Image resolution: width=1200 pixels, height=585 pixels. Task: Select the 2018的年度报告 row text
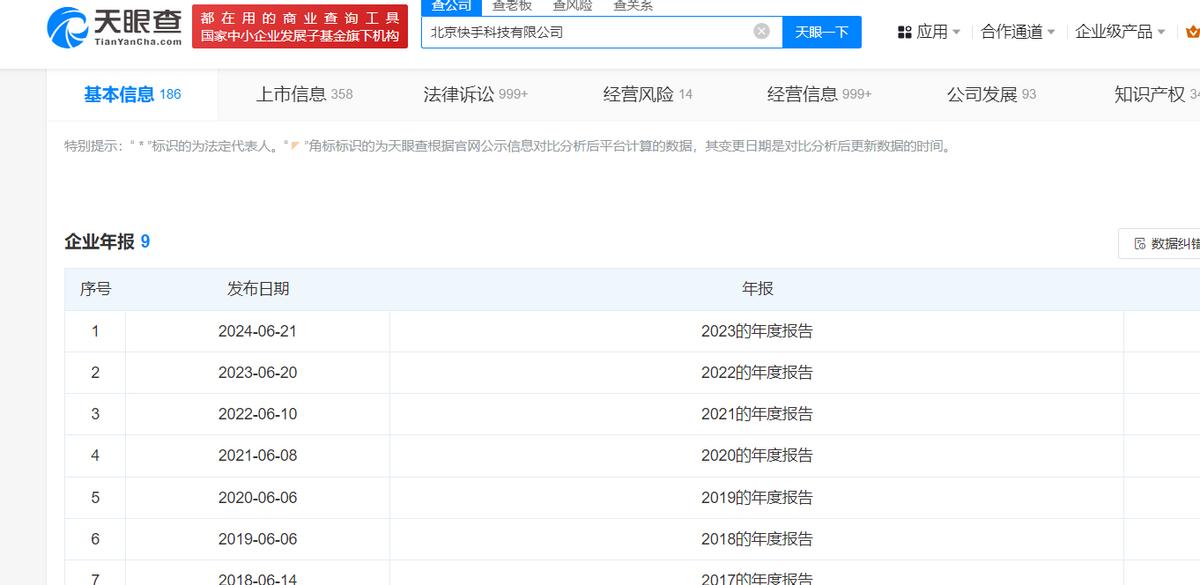[x=757, y=538]
